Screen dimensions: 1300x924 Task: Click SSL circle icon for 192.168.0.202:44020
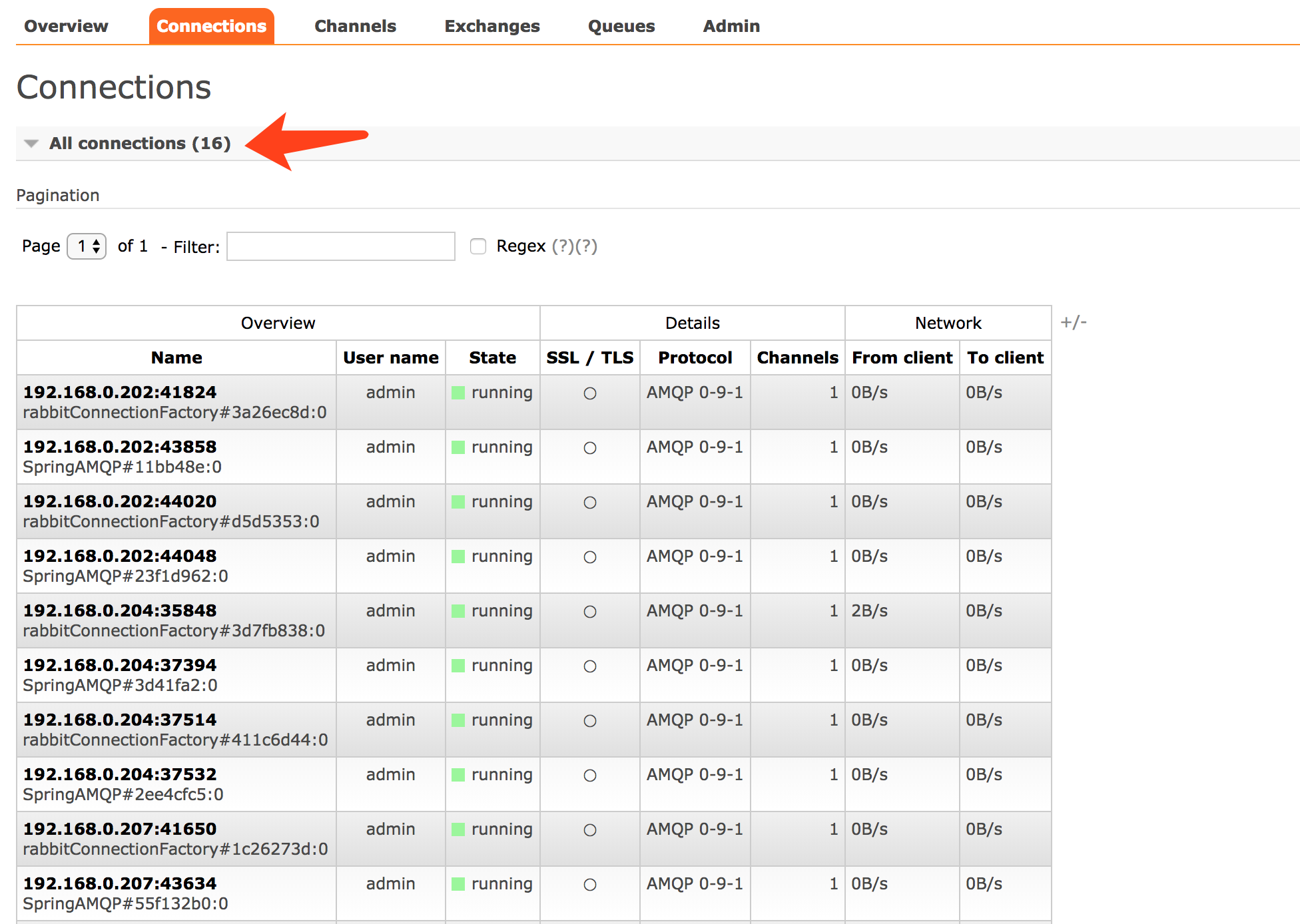pyautogui.click(x=590, y=503)
